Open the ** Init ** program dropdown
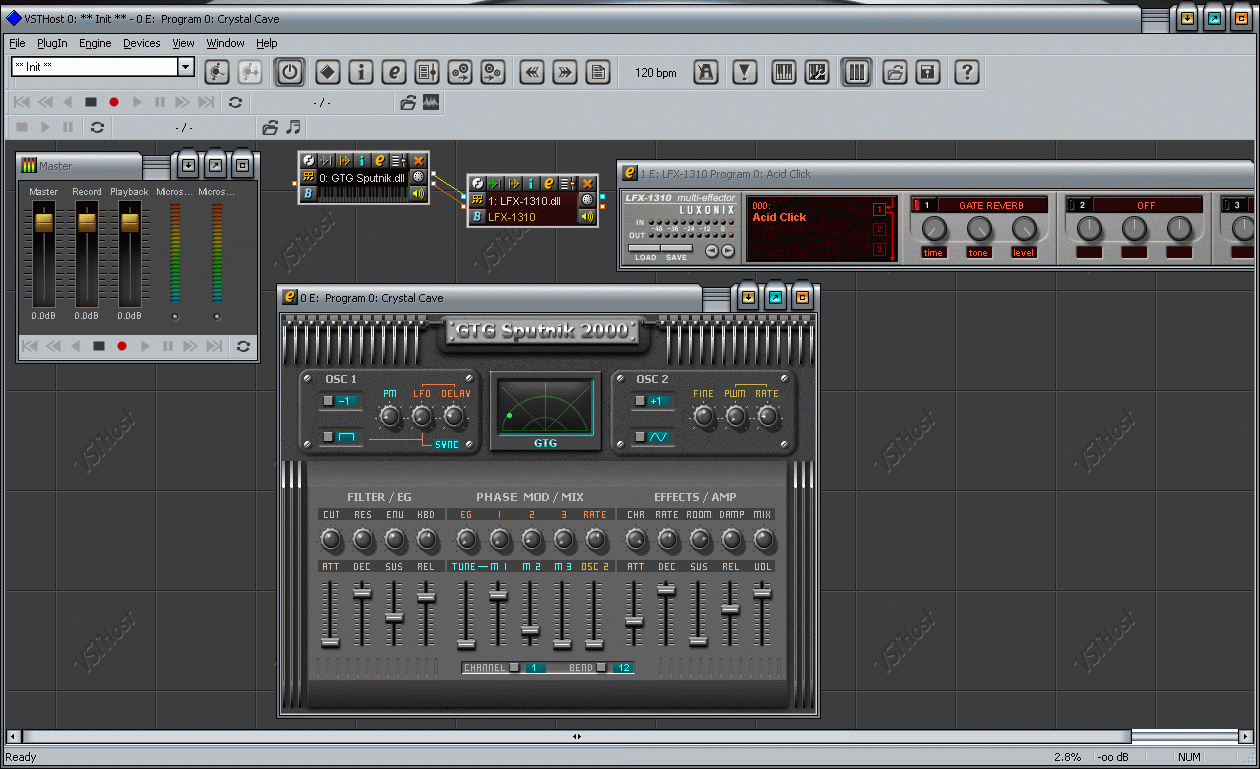1260x769 pixels. tap(185, 67)
